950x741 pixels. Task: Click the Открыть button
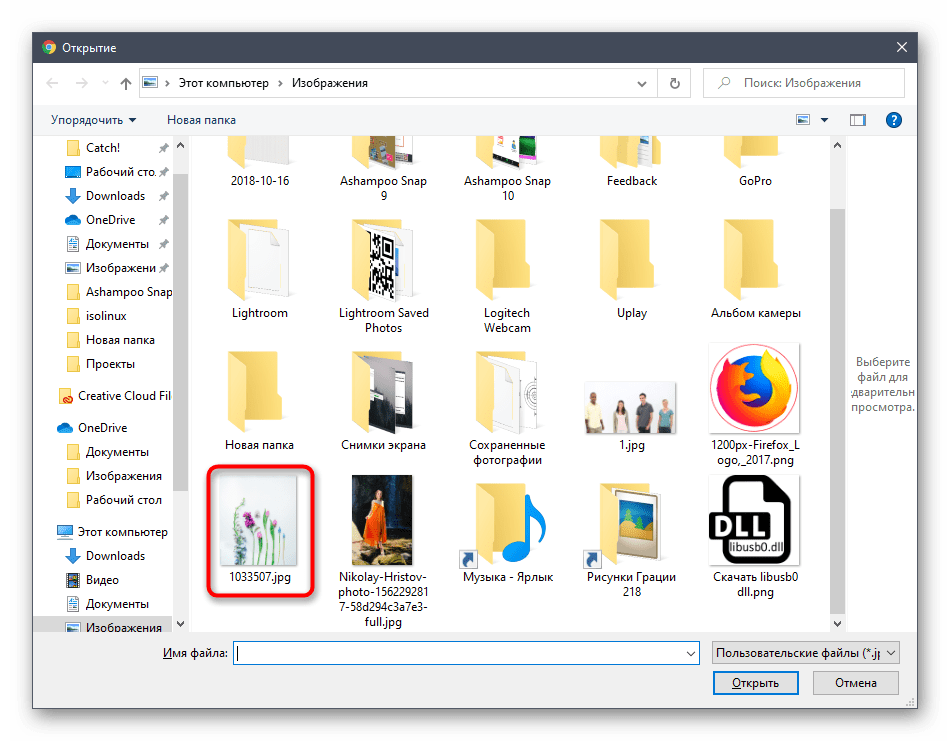pyautogui.click(x=755, y=683)
